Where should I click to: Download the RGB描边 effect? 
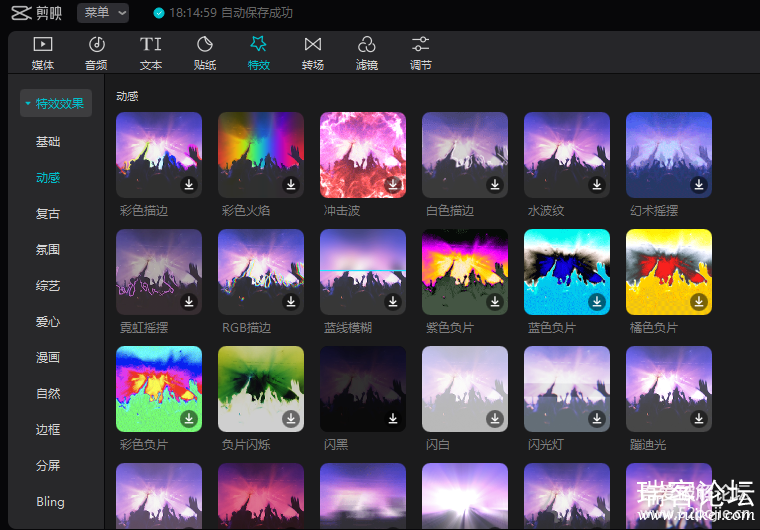tap(291, 301)
